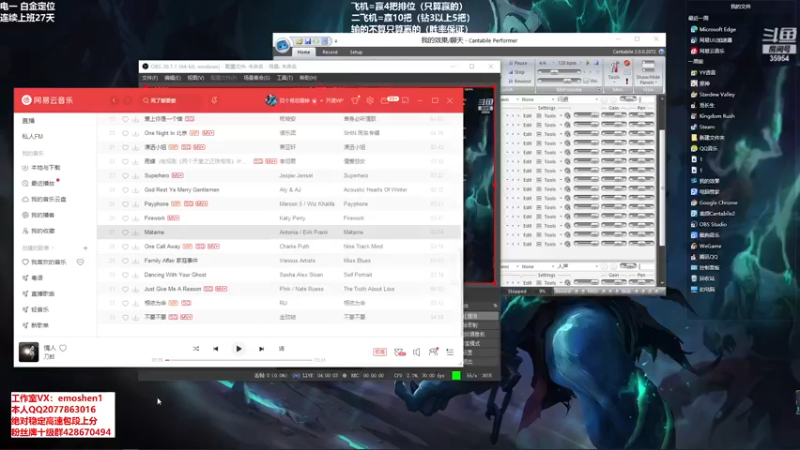Skip to the previous track
This screenshot has width=800, height=450.
[216, 349]
